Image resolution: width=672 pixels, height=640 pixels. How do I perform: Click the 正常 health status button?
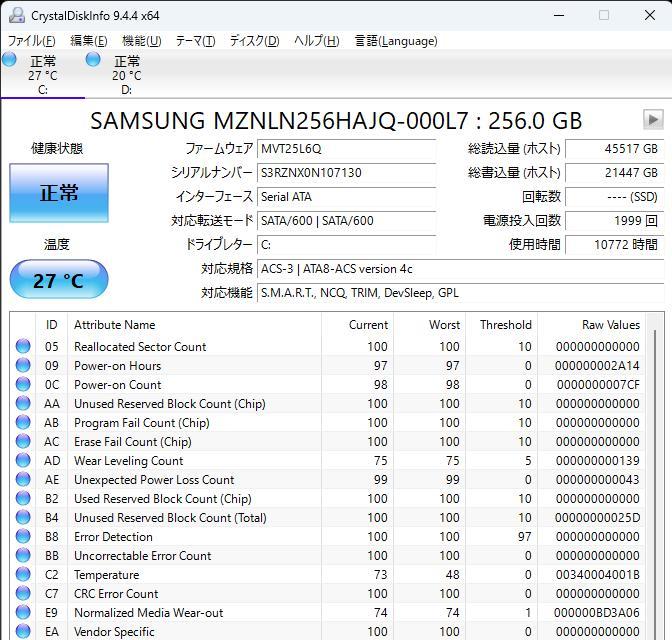pyautogui.click(x=59, y=193)
